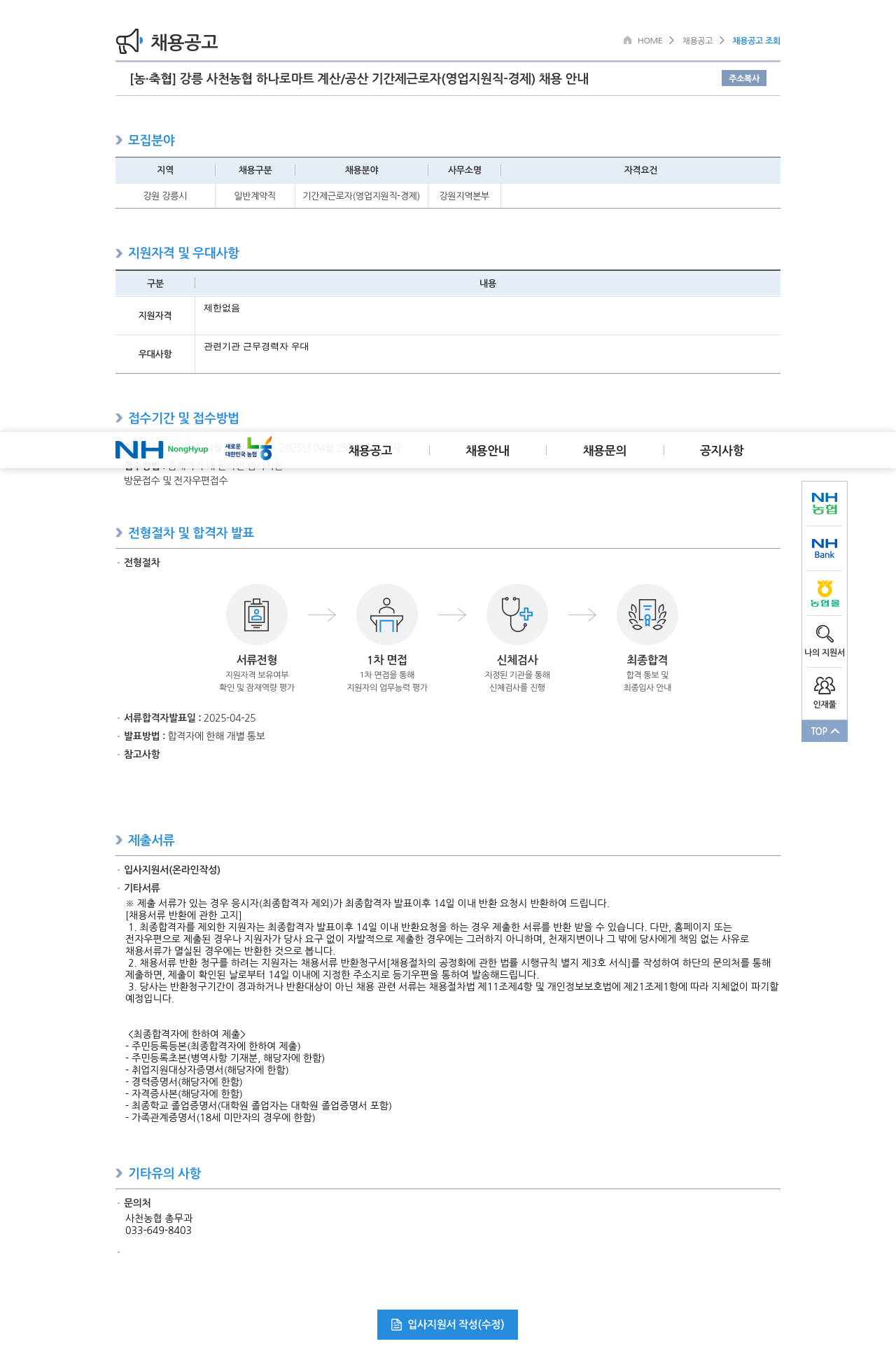896x1367 pixels.
Task: Open the 농협몰 sidebar shortcut
Action: point(825,593)
